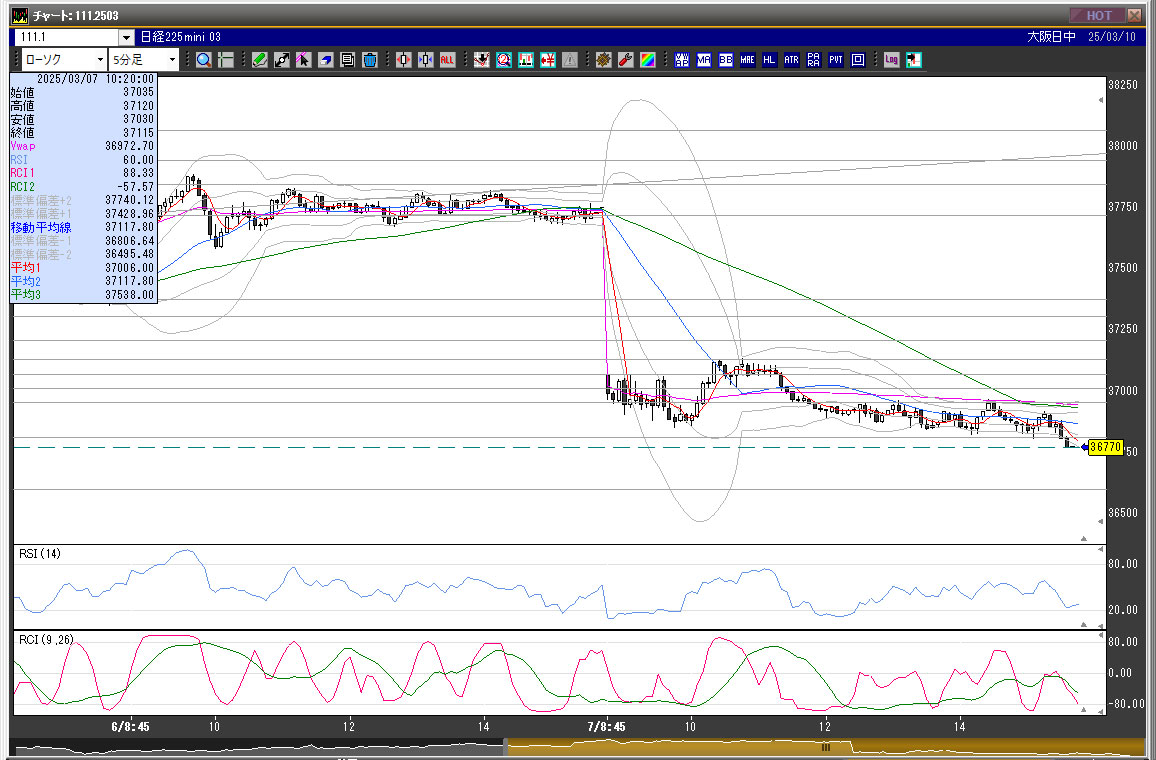The height and width of the screenshot is (760, 1156).
Task: Toggle the Log scale button
Action: [891, 60]
